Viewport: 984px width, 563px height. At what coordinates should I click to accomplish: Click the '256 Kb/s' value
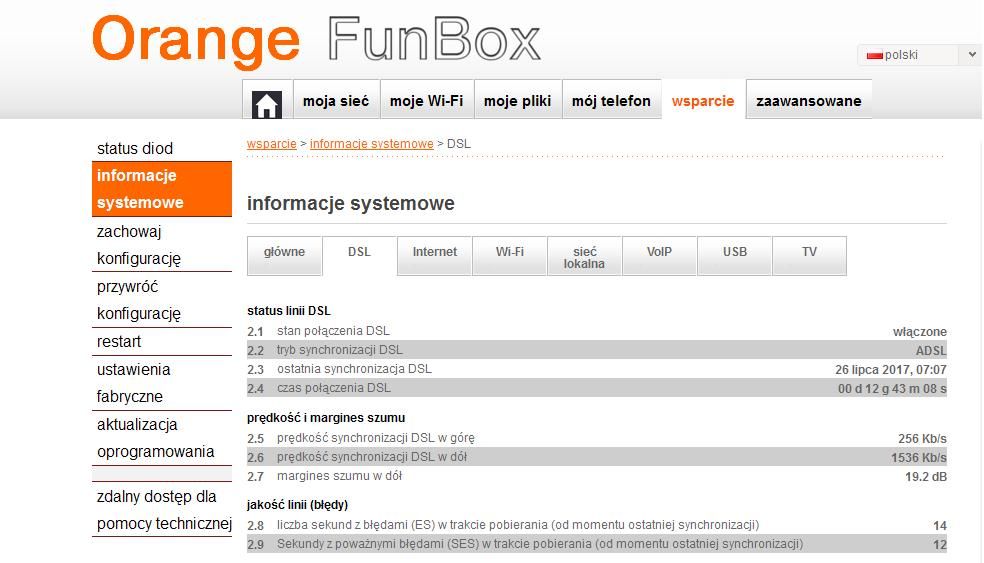click(922, 439)
